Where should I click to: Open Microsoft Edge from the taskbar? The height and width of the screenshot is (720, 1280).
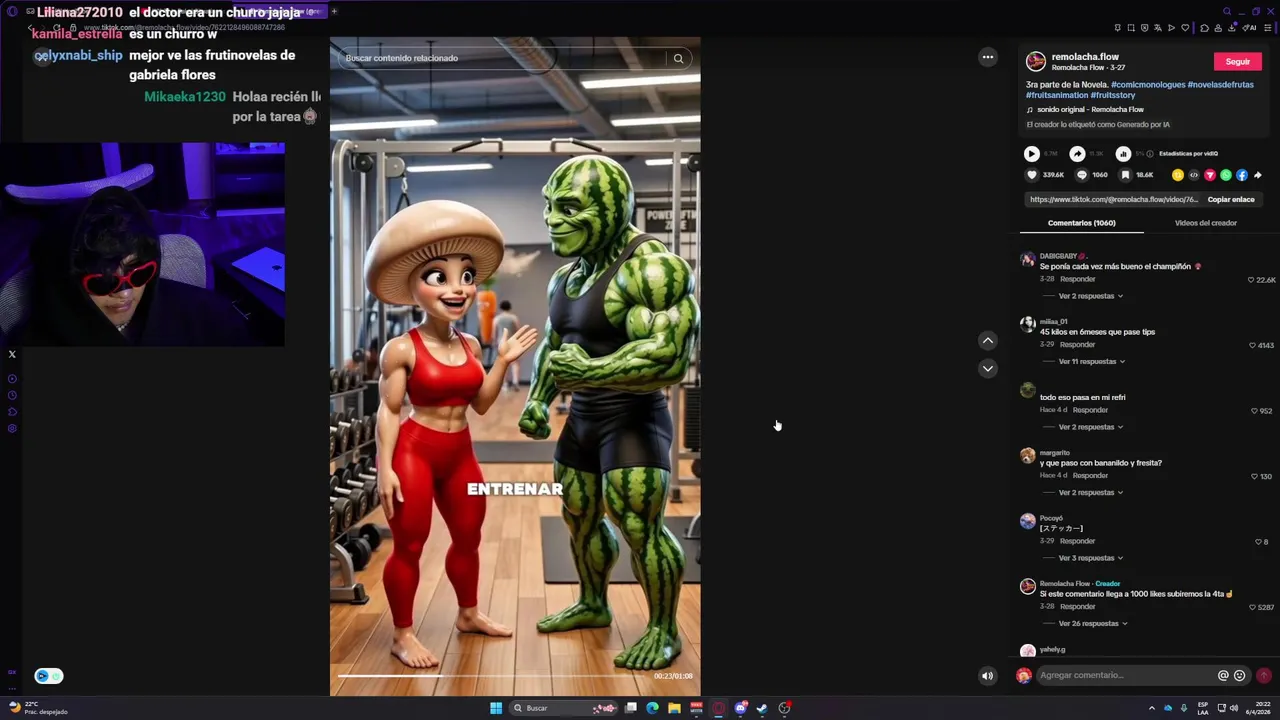[652, 708]
